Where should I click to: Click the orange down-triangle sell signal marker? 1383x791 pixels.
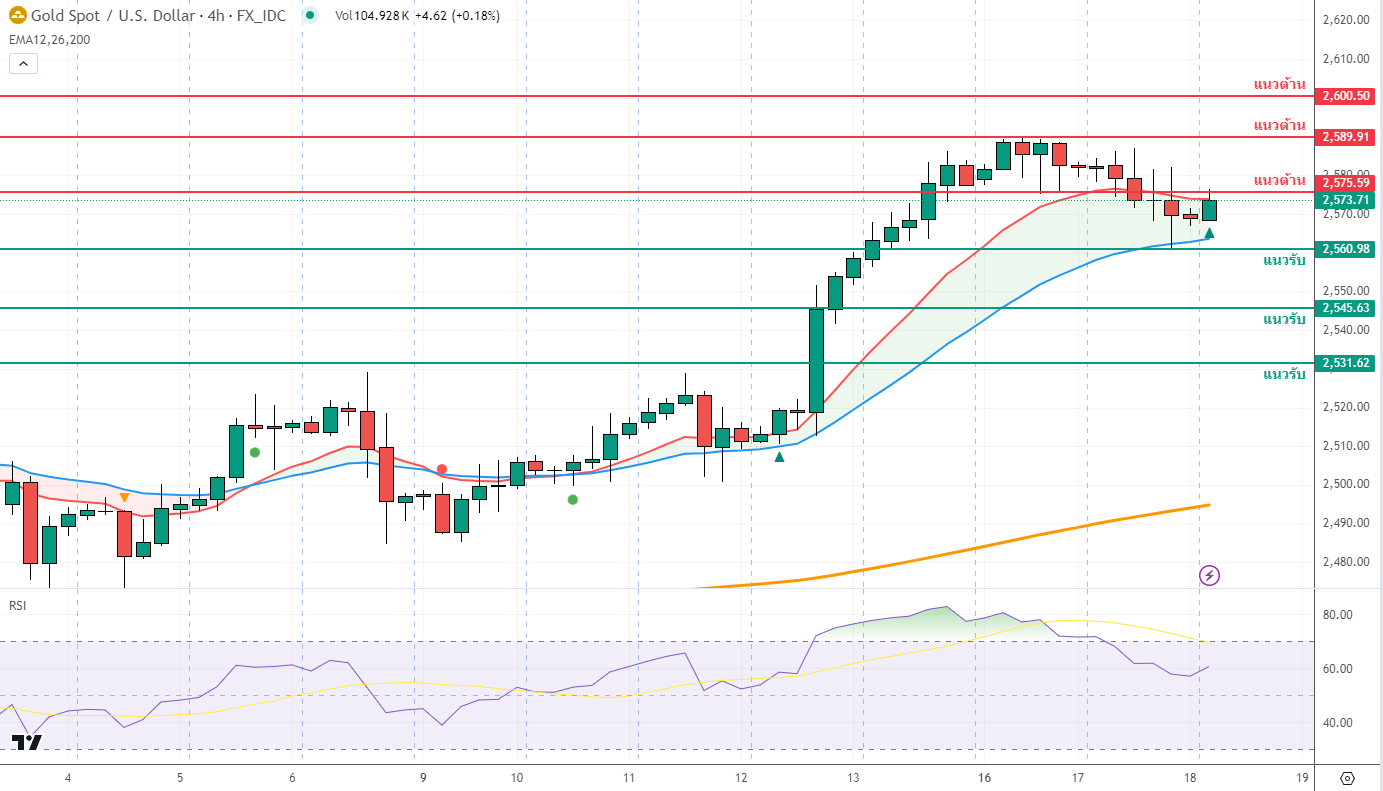(124, 498)
